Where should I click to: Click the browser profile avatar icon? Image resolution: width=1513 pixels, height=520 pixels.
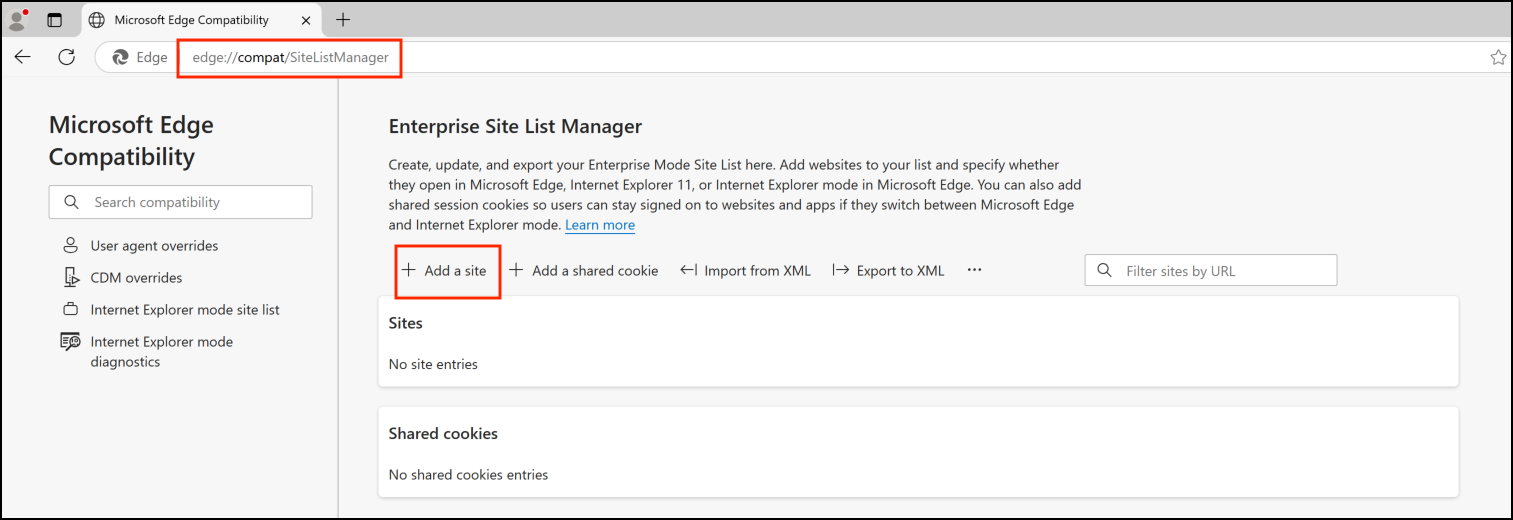(x=17, y=20)
